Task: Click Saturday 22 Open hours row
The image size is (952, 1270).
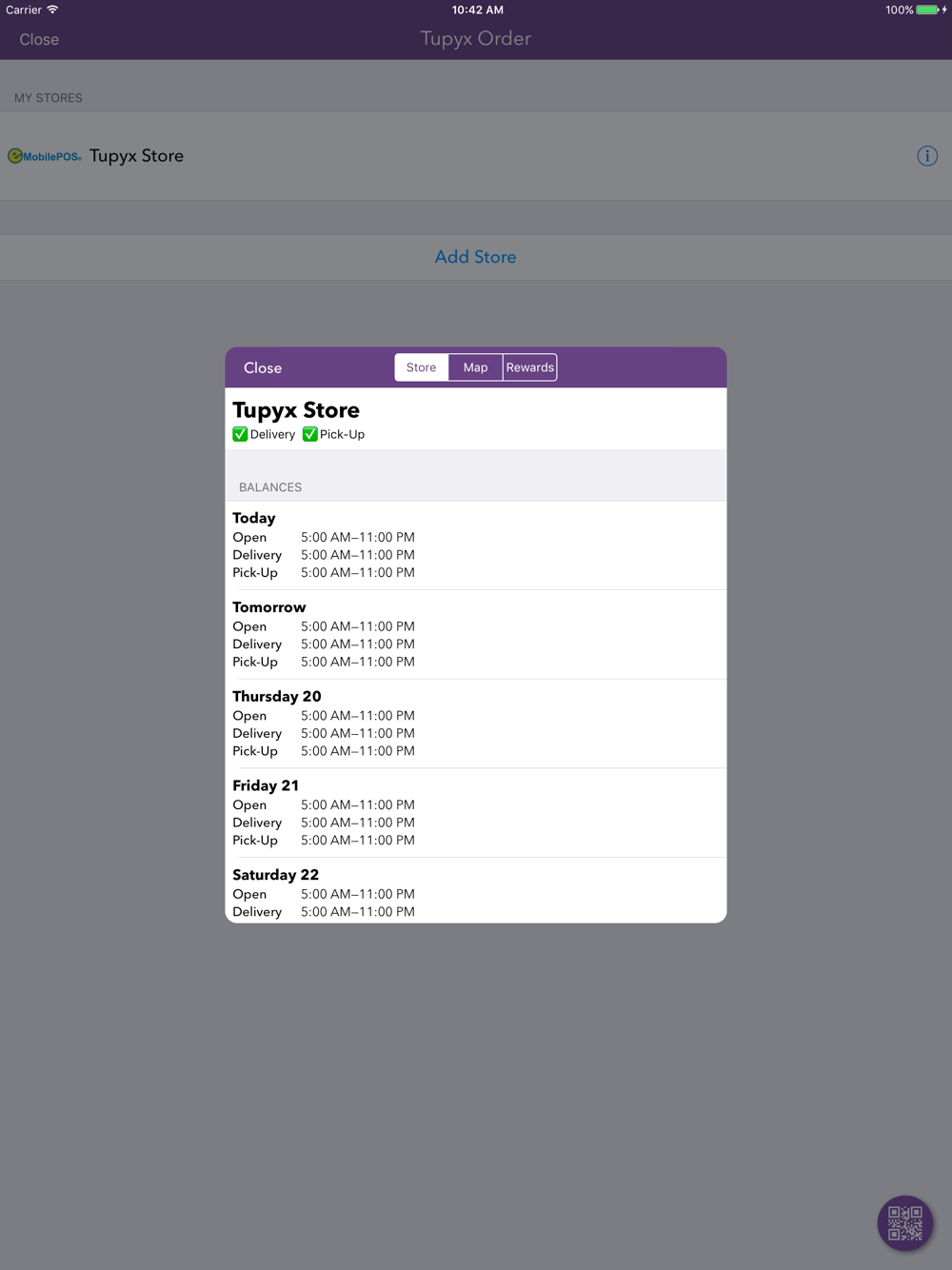Action: pos(324,894)
